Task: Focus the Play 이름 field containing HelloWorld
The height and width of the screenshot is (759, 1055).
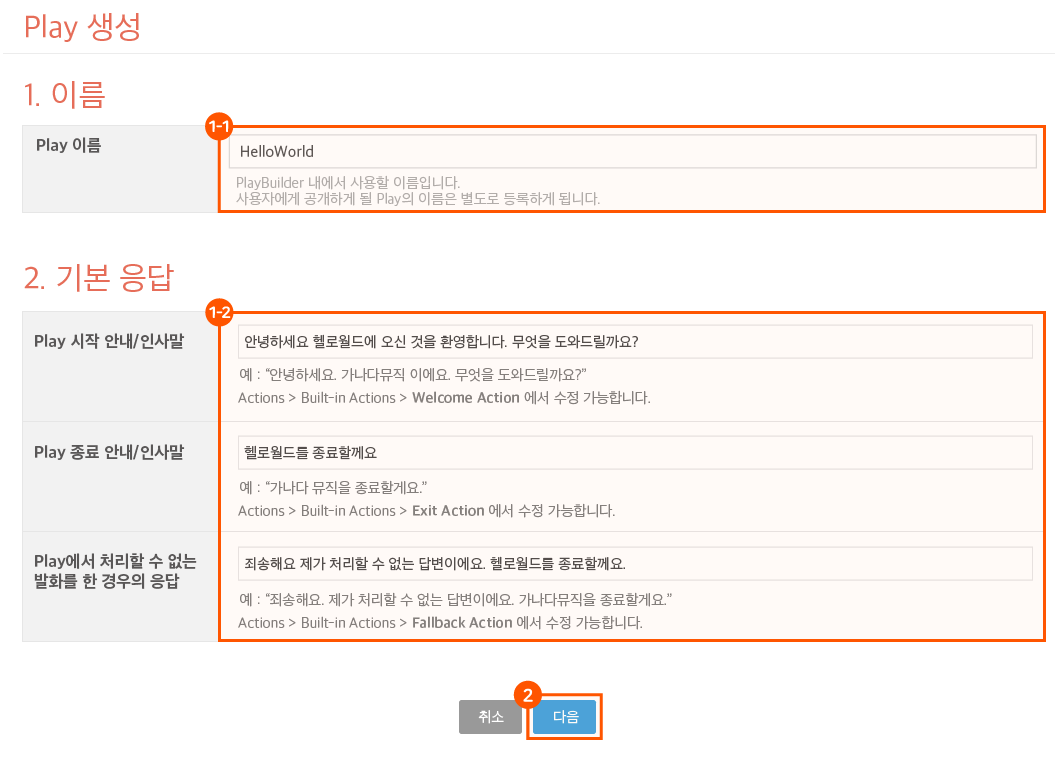Action: [x=631, y=152]
